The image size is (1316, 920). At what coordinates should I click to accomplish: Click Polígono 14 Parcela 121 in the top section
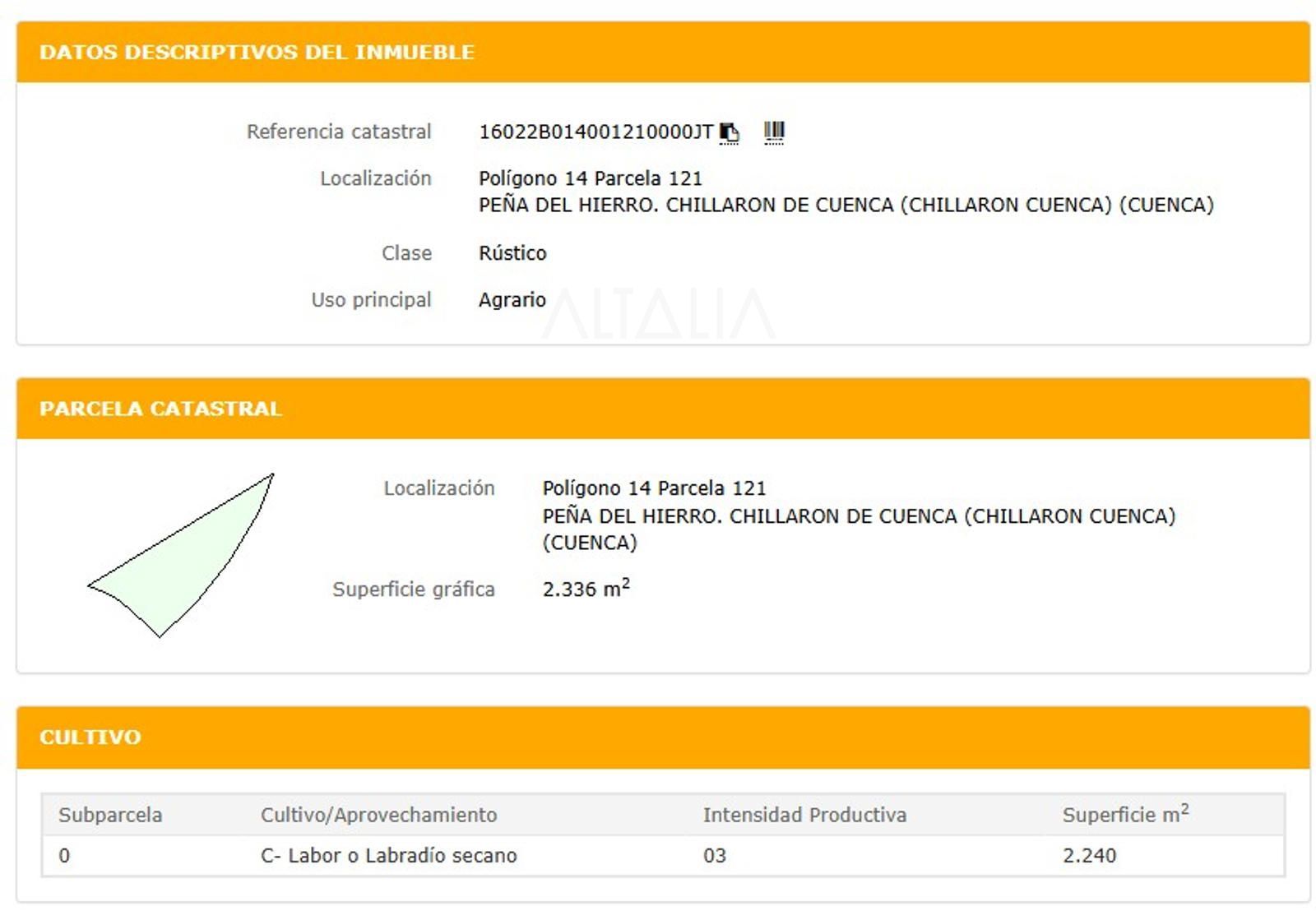(590, 178)
